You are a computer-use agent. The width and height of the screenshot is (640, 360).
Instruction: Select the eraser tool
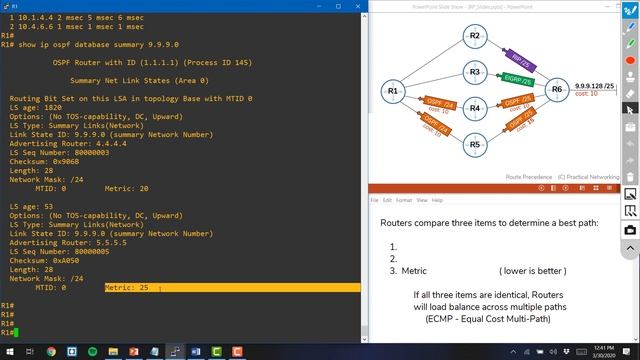(x=630, y=94)
